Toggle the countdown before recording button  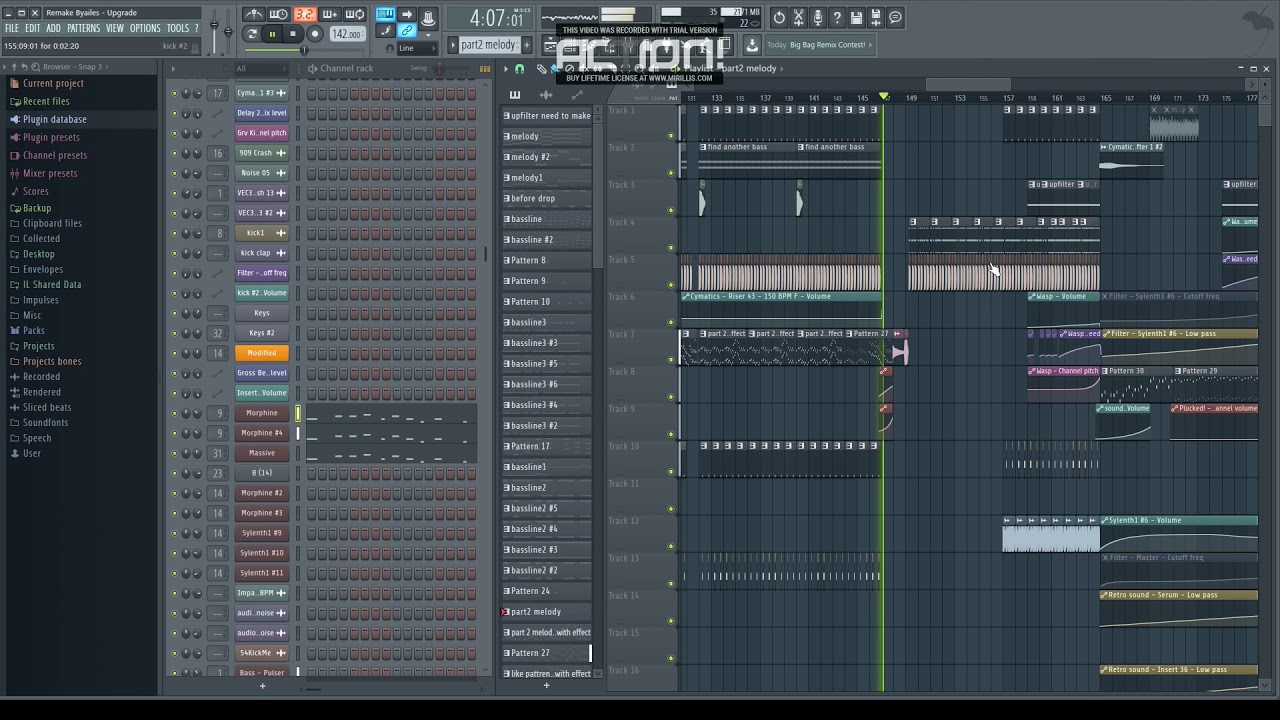pos(304,15)
